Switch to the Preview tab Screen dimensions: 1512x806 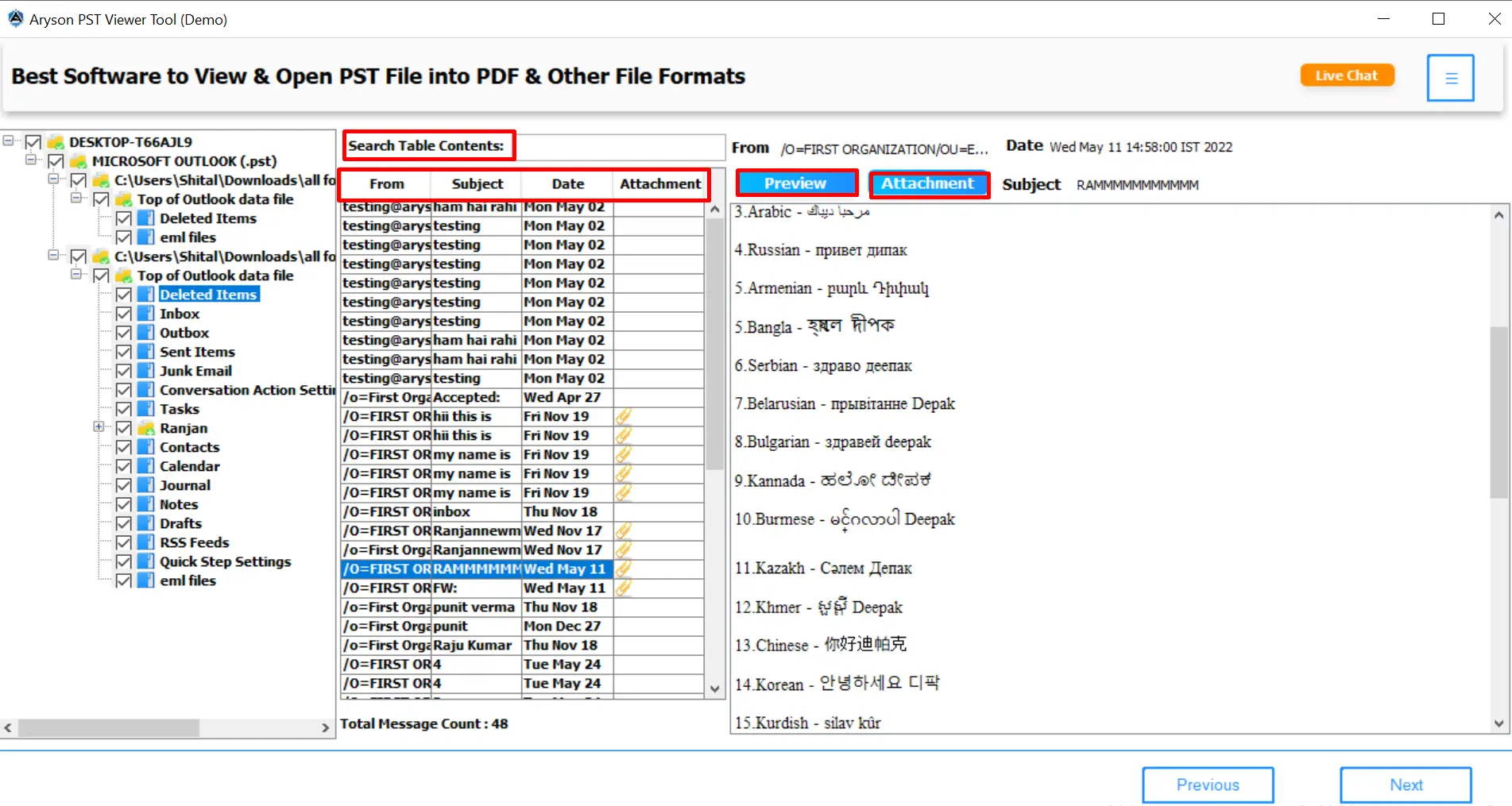tap(795, 183)
